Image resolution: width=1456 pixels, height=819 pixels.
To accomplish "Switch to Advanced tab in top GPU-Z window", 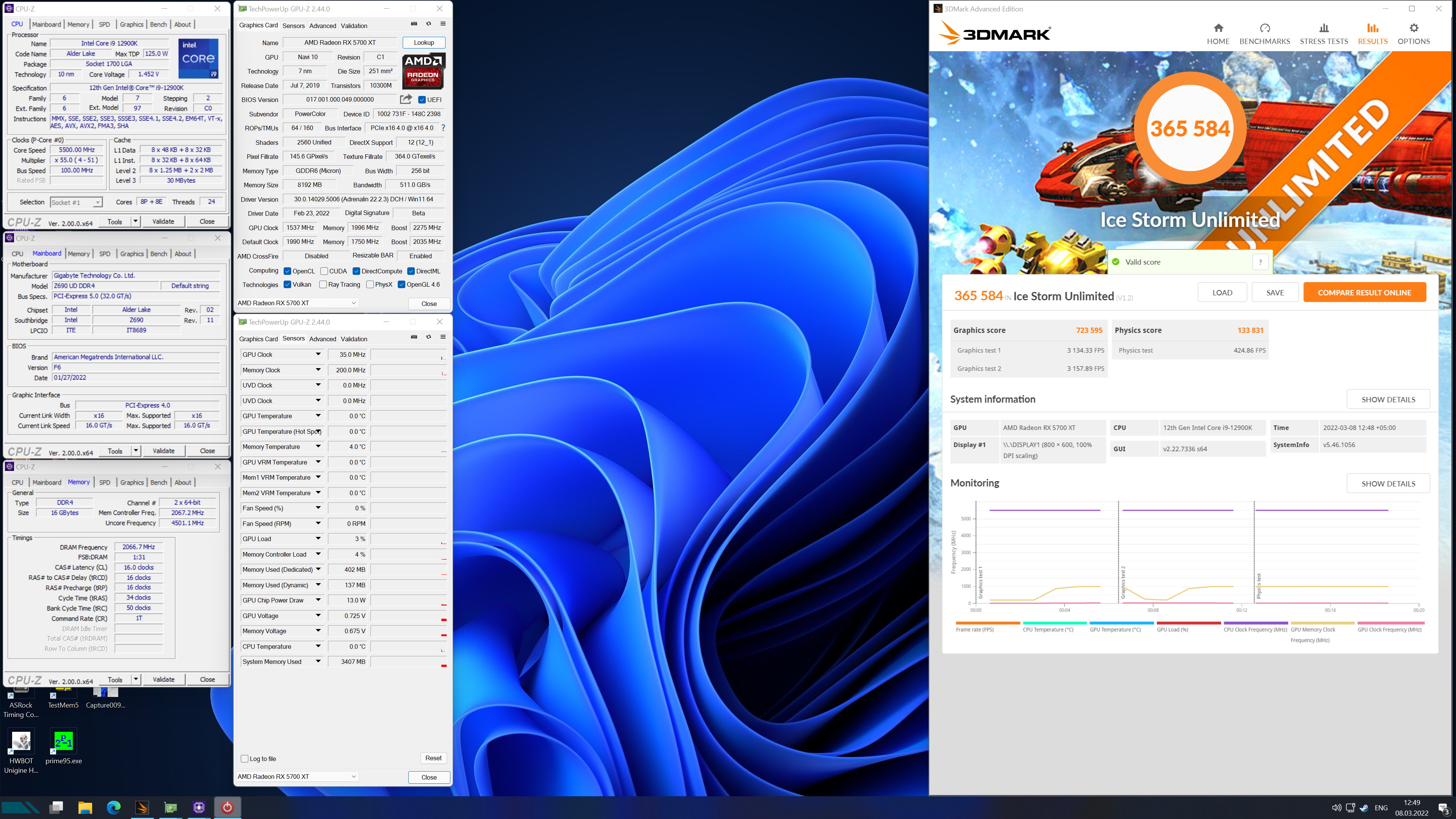I will [x=323, y=25].
